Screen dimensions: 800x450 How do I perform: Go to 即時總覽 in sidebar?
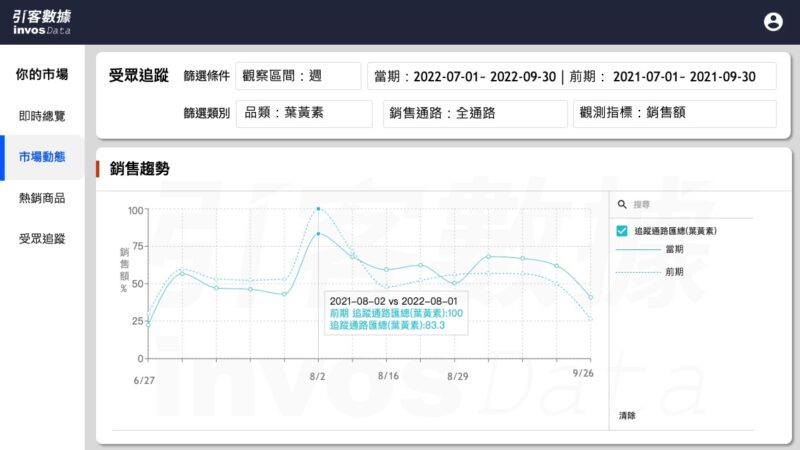pyautogui.click(x=42, y=116)
